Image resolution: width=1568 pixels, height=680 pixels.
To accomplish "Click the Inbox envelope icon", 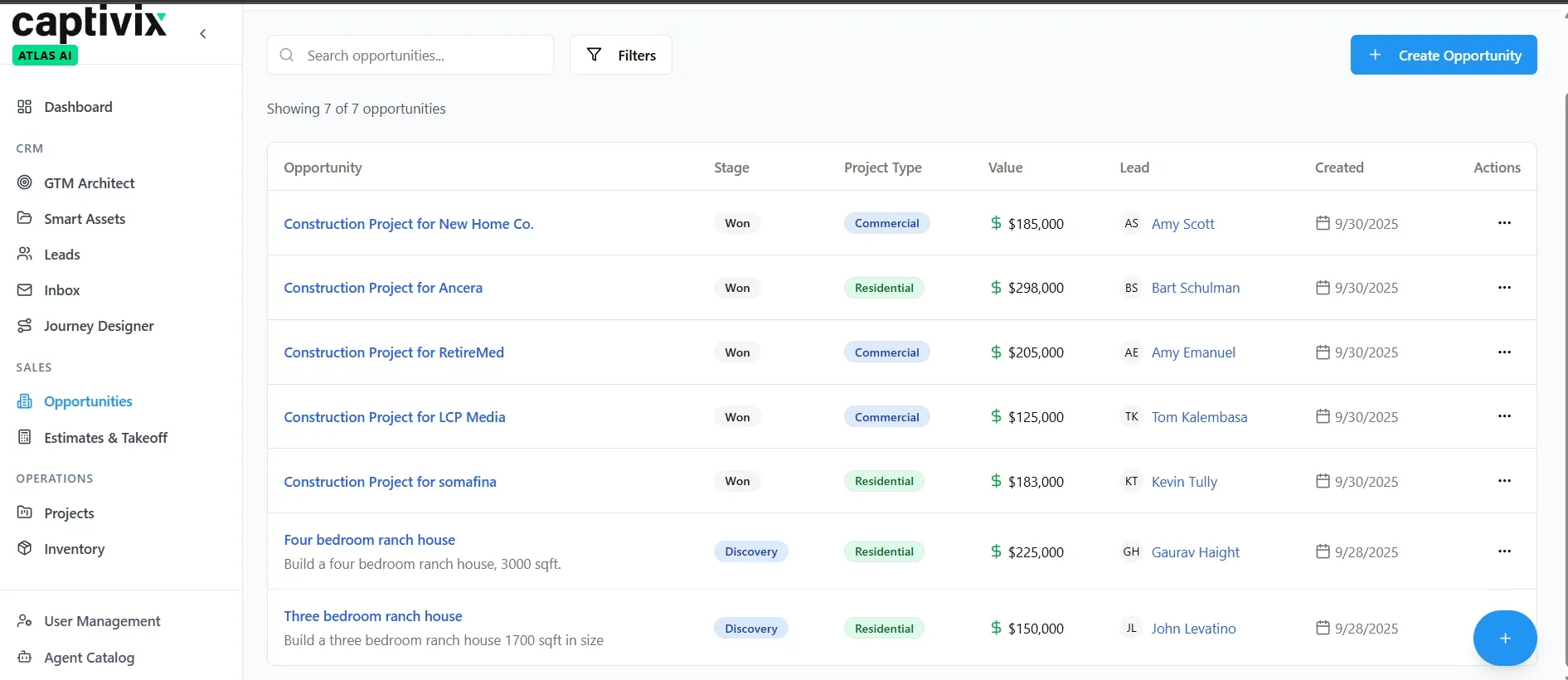I will coord(25,289).
